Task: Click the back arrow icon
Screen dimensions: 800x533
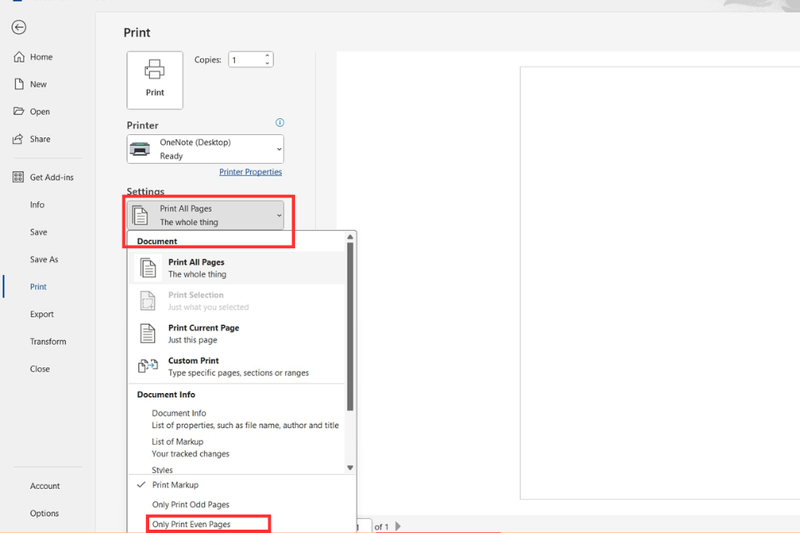Action: click(x=19, y=27)
